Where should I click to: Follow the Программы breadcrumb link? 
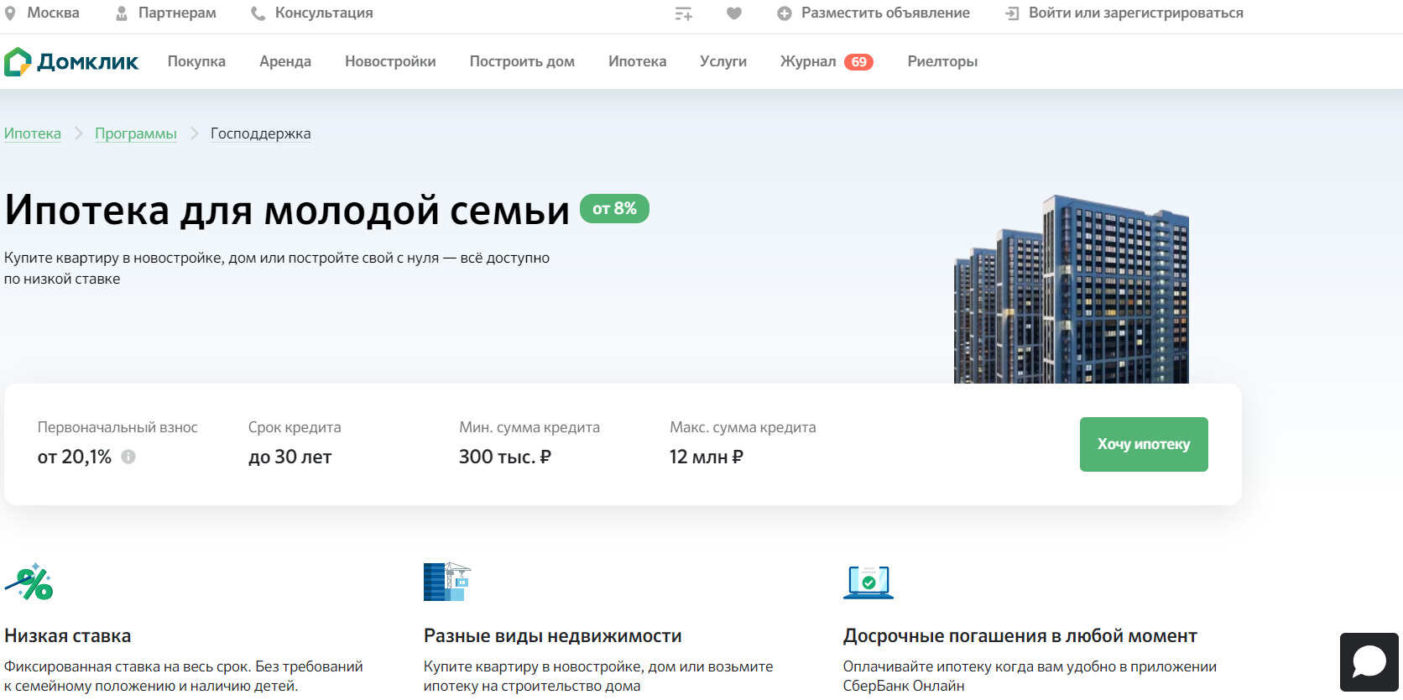point(134,132)
